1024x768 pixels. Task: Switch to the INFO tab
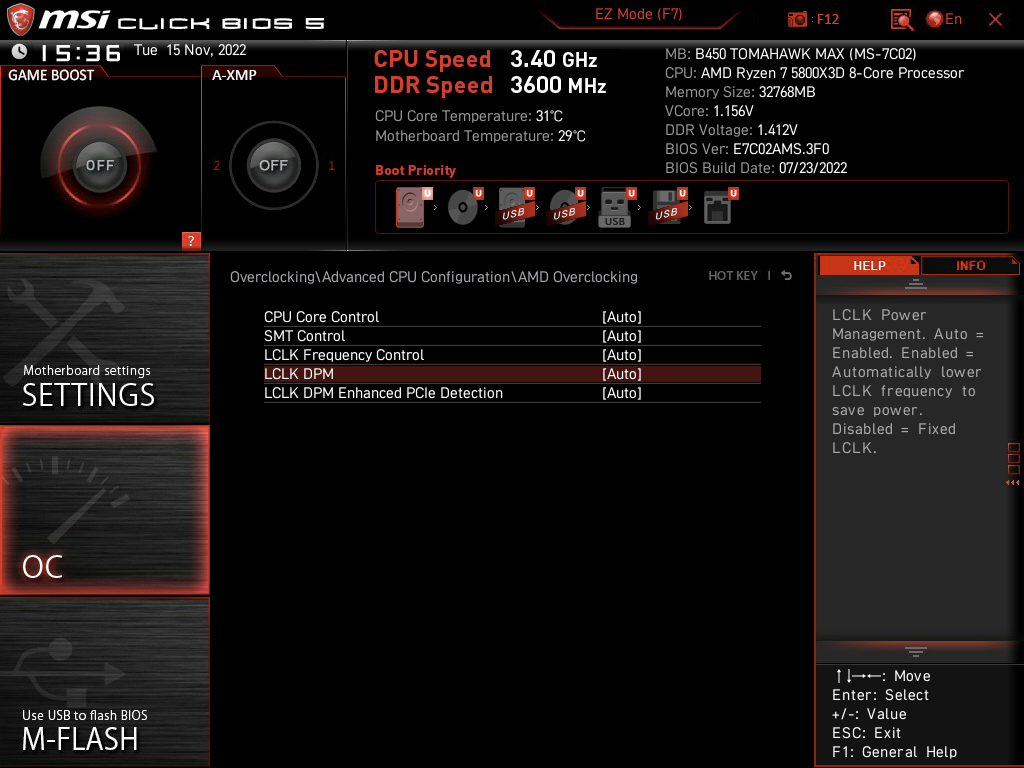[970, 265]
